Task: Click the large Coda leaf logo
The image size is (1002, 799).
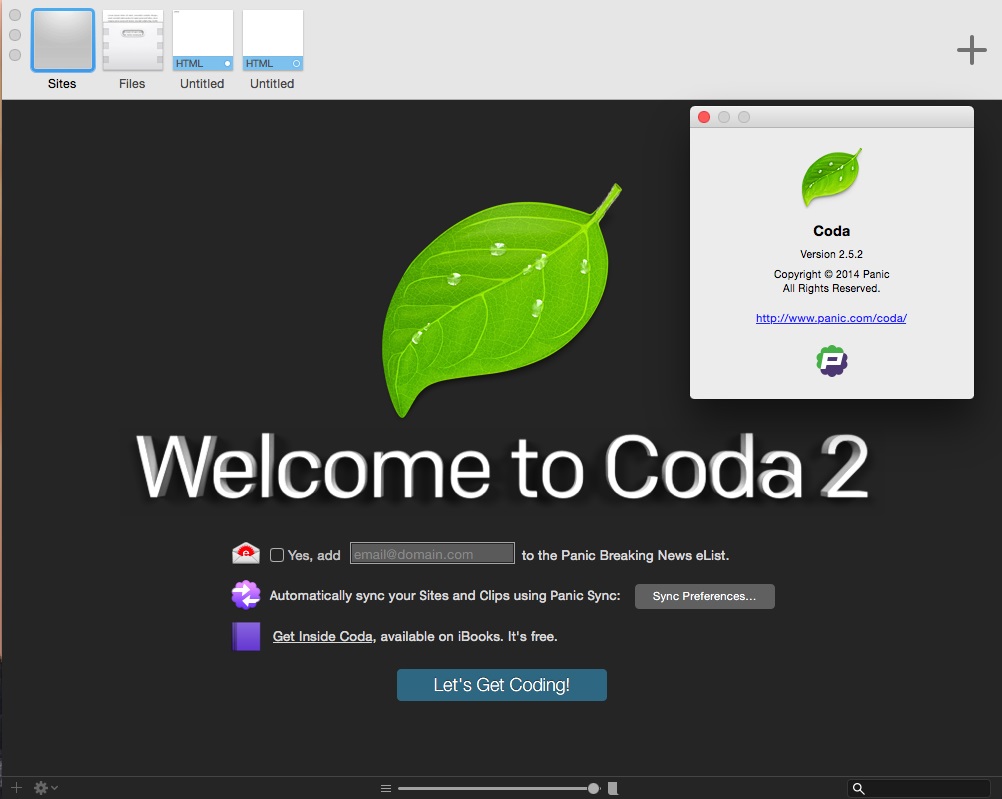Action: (501, 300)
